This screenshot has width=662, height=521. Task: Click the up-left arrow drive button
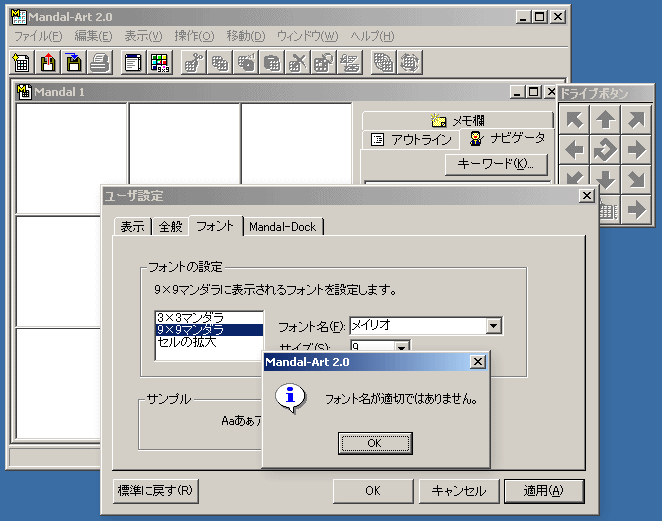(x=574, y=120)
